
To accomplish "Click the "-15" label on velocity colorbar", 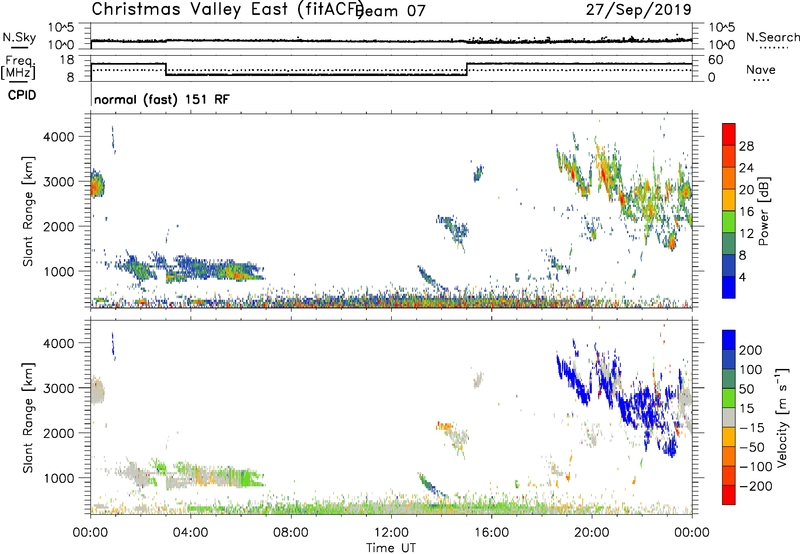I will pos(752,427).
